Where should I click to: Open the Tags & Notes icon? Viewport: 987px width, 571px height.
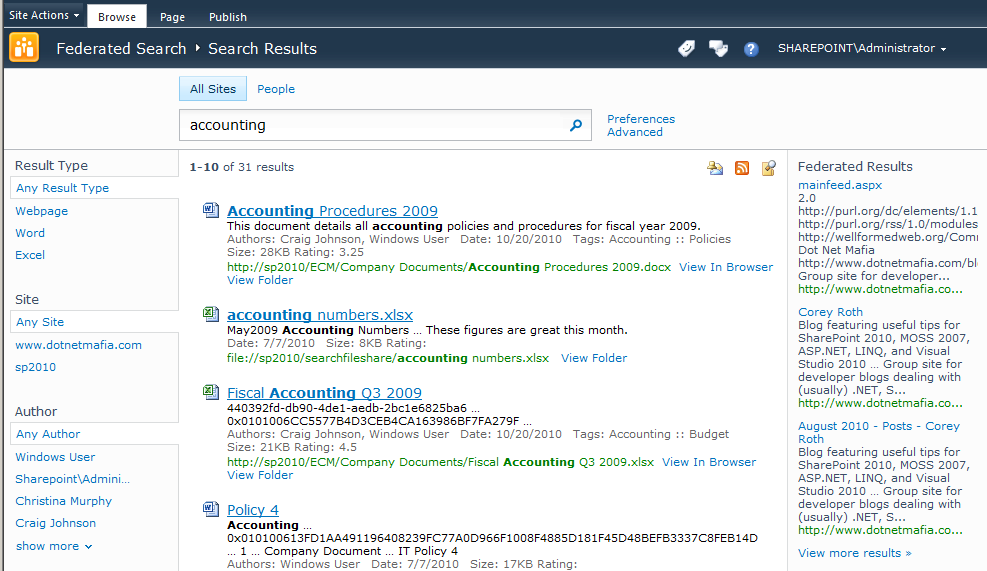click(x=718, y=48)
